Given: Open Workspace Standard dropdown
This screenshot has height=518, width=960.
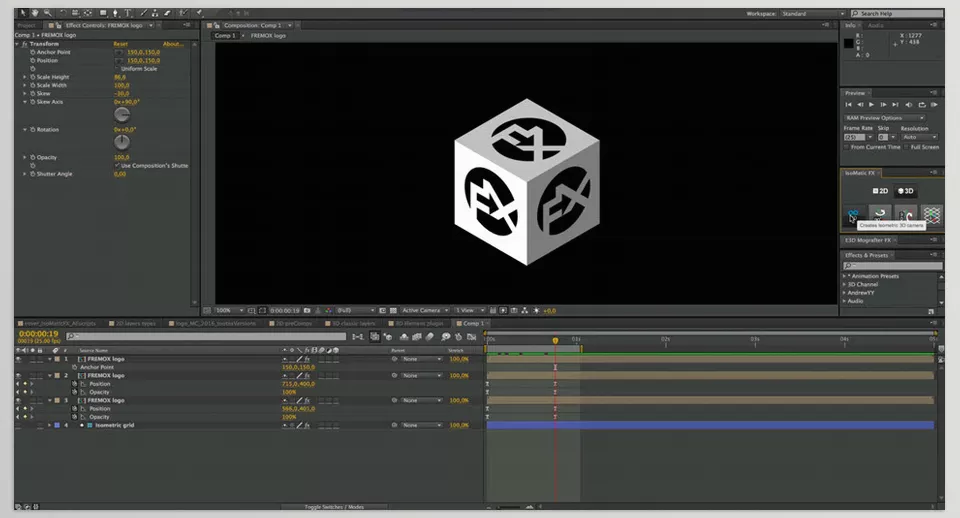Looking at the screenshot, I should tap(813, 13).
